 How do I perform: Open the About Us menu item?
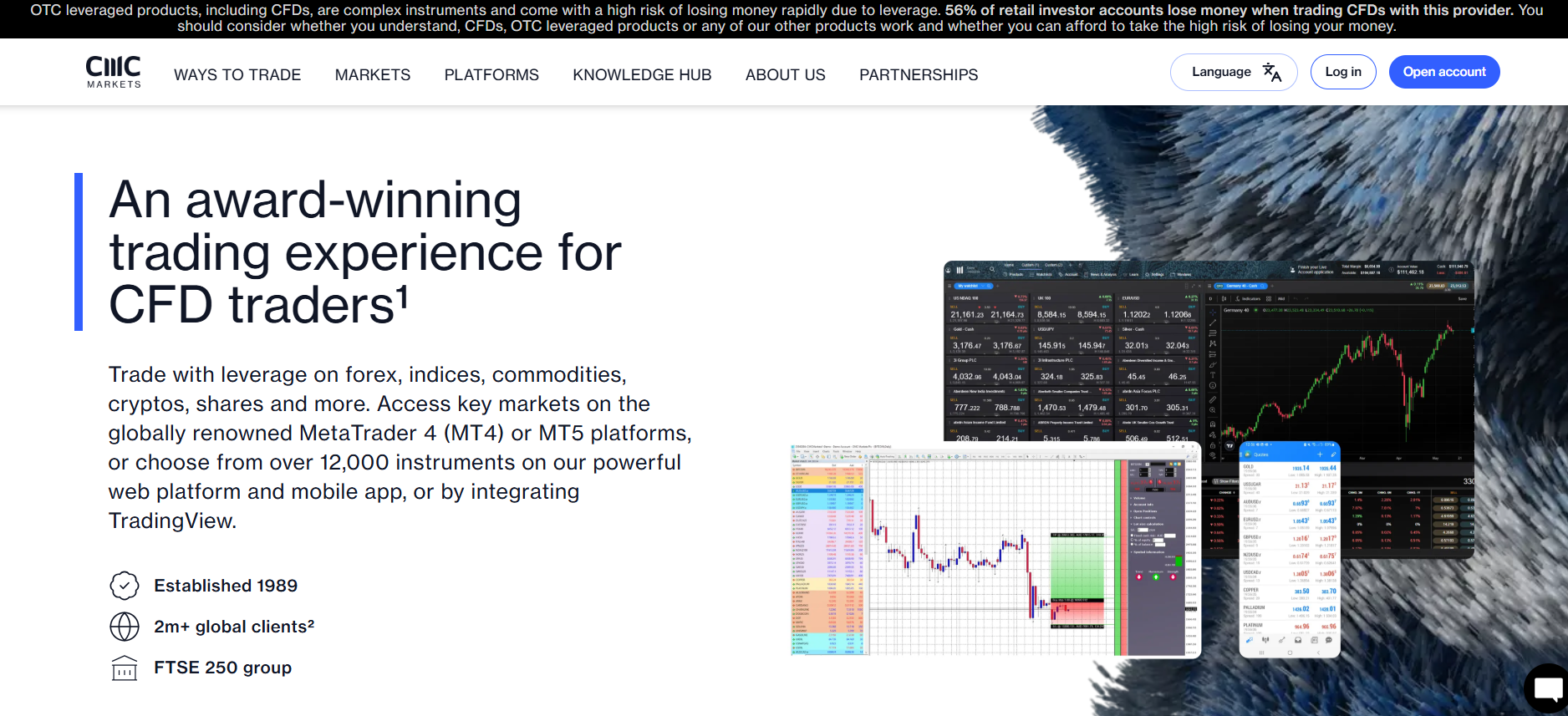tap(785, 75)
